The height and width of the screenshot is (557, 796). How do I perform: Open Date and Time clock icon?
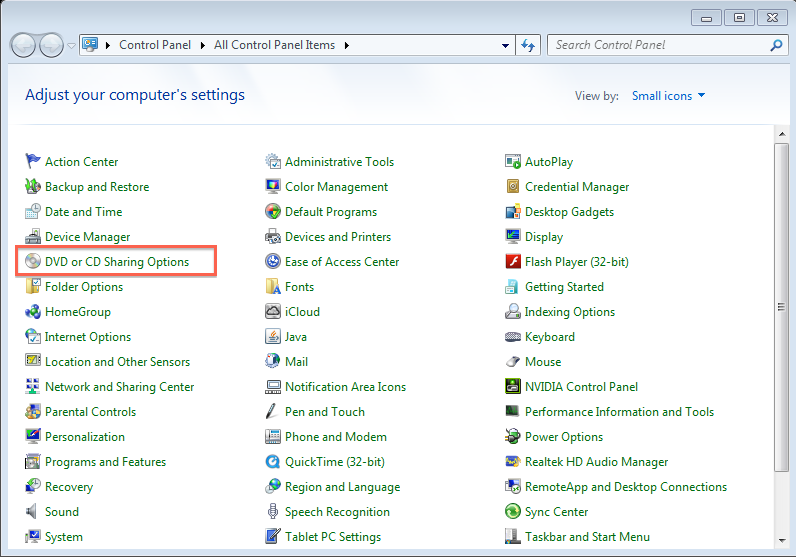click(x=32, y=211)
